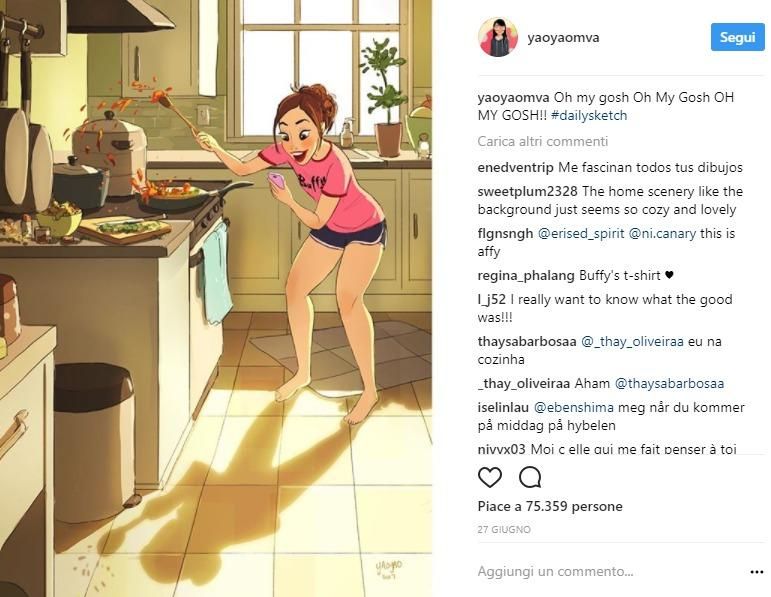Visit commenter iselinlau's profile
The width and height of the screenshot is (771, 597).
tap(503, 407)
